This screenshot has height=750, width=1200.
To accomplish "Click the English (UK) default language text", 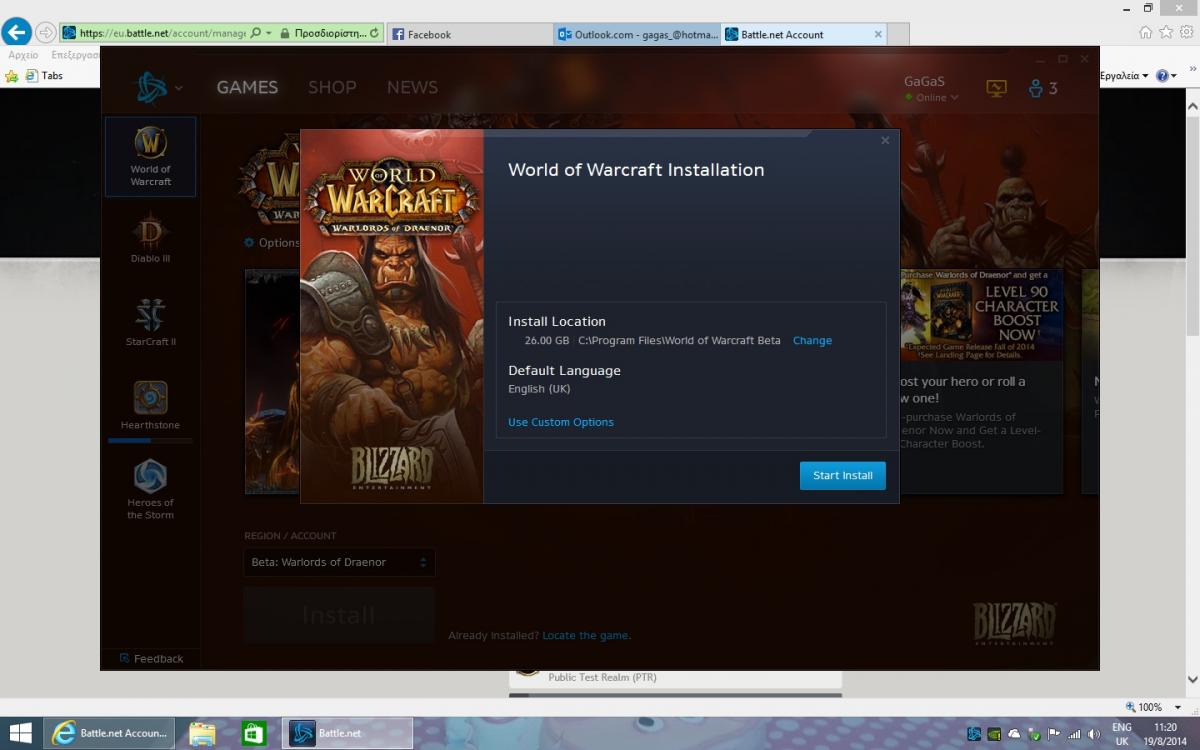I will [539, 389].
